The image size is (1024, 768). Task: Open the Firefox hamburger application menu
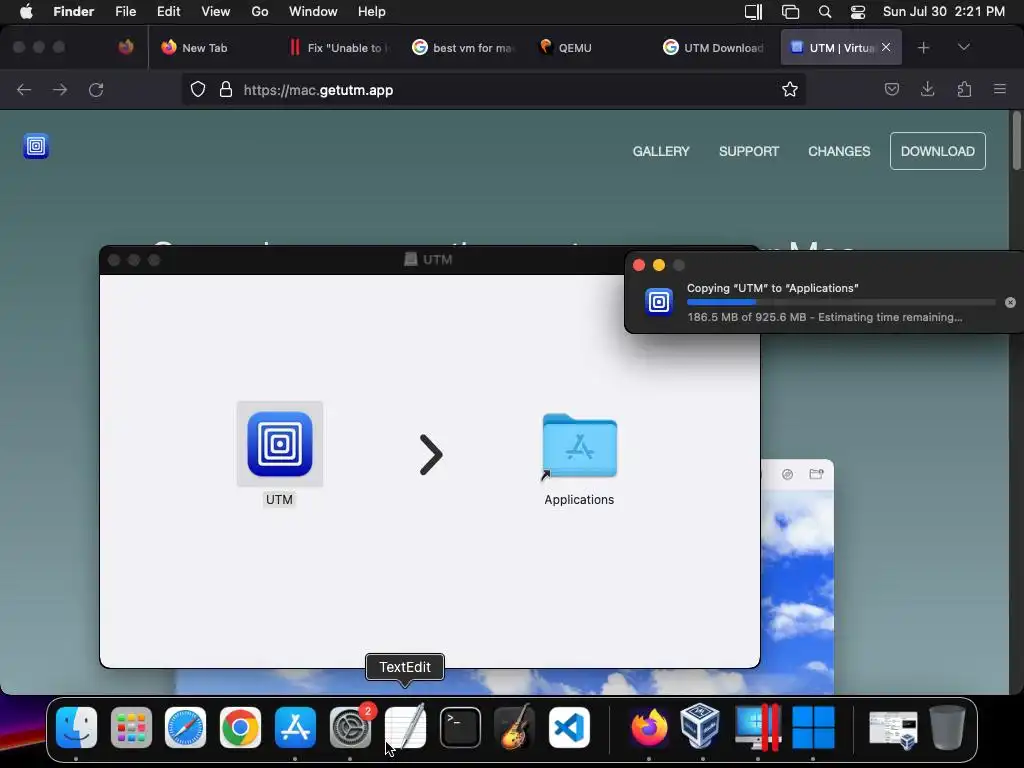coord(1000,89)
